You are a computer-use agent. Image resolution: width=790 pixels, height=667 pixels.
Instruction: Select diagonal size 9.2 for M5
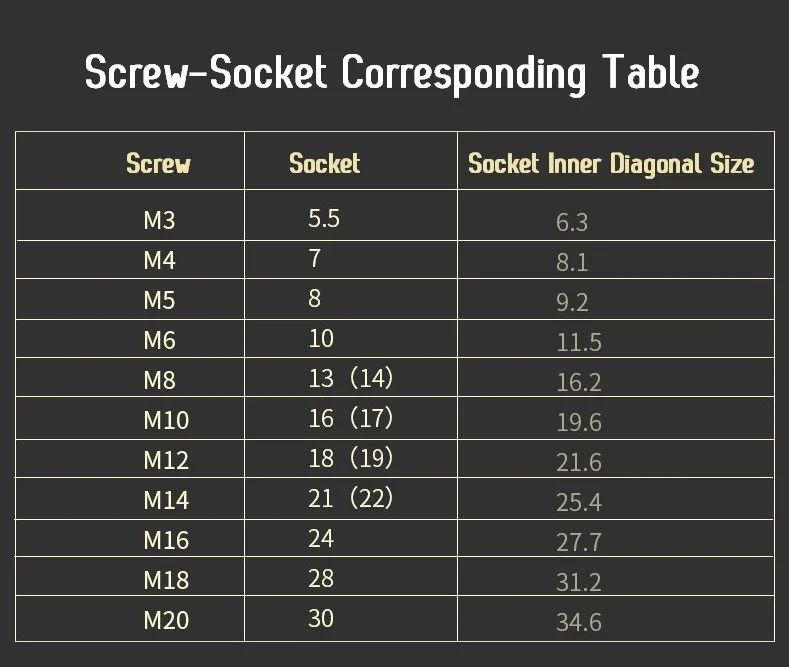[x=572, y=302]
